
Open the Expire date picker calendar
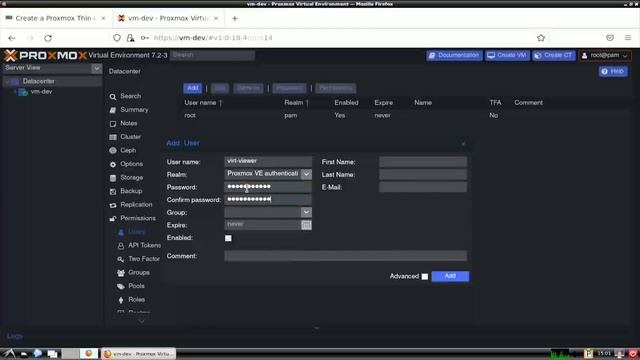[306, 225]
